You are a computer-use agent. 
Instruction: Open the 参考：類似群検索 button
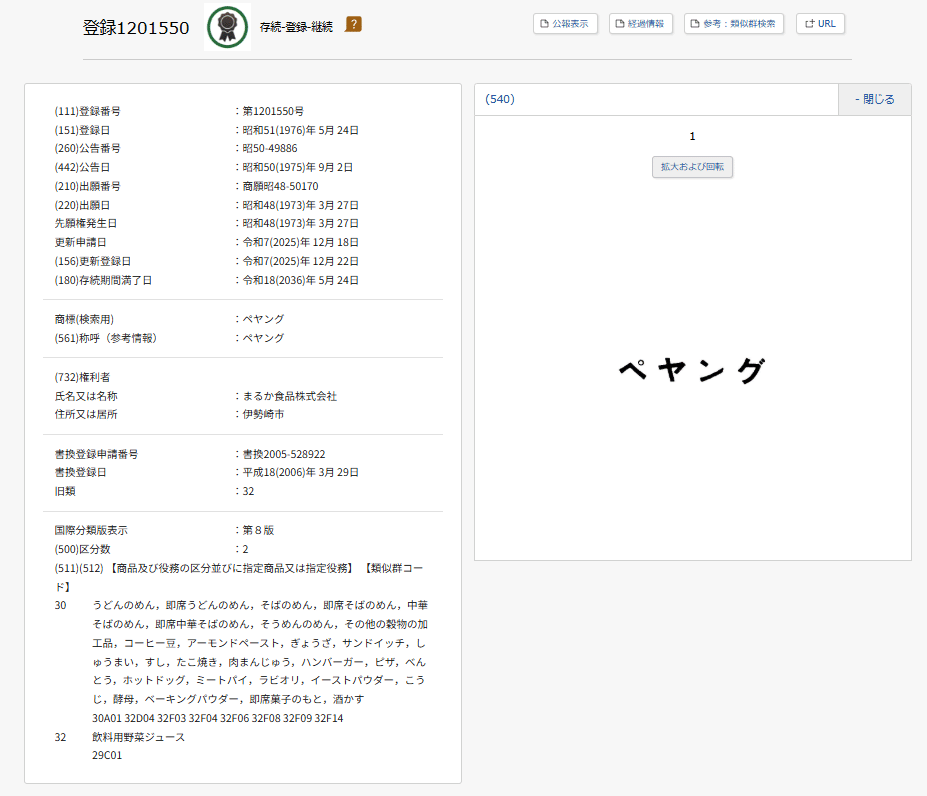click(x=734, y=24)
